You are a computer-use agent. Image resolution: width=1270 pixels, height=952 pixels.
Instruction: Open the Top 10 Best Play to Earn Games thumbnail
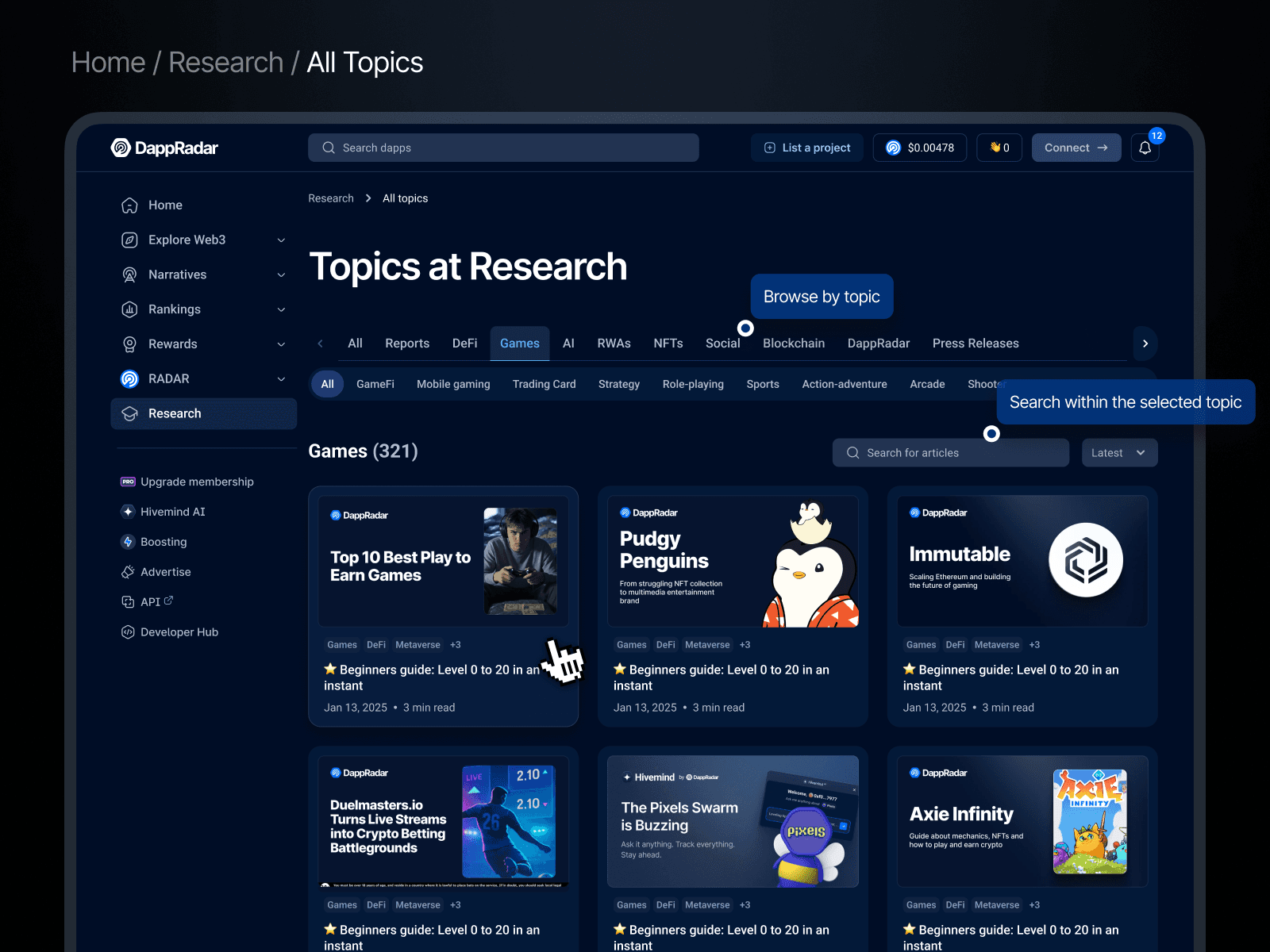tap(444, 561)
